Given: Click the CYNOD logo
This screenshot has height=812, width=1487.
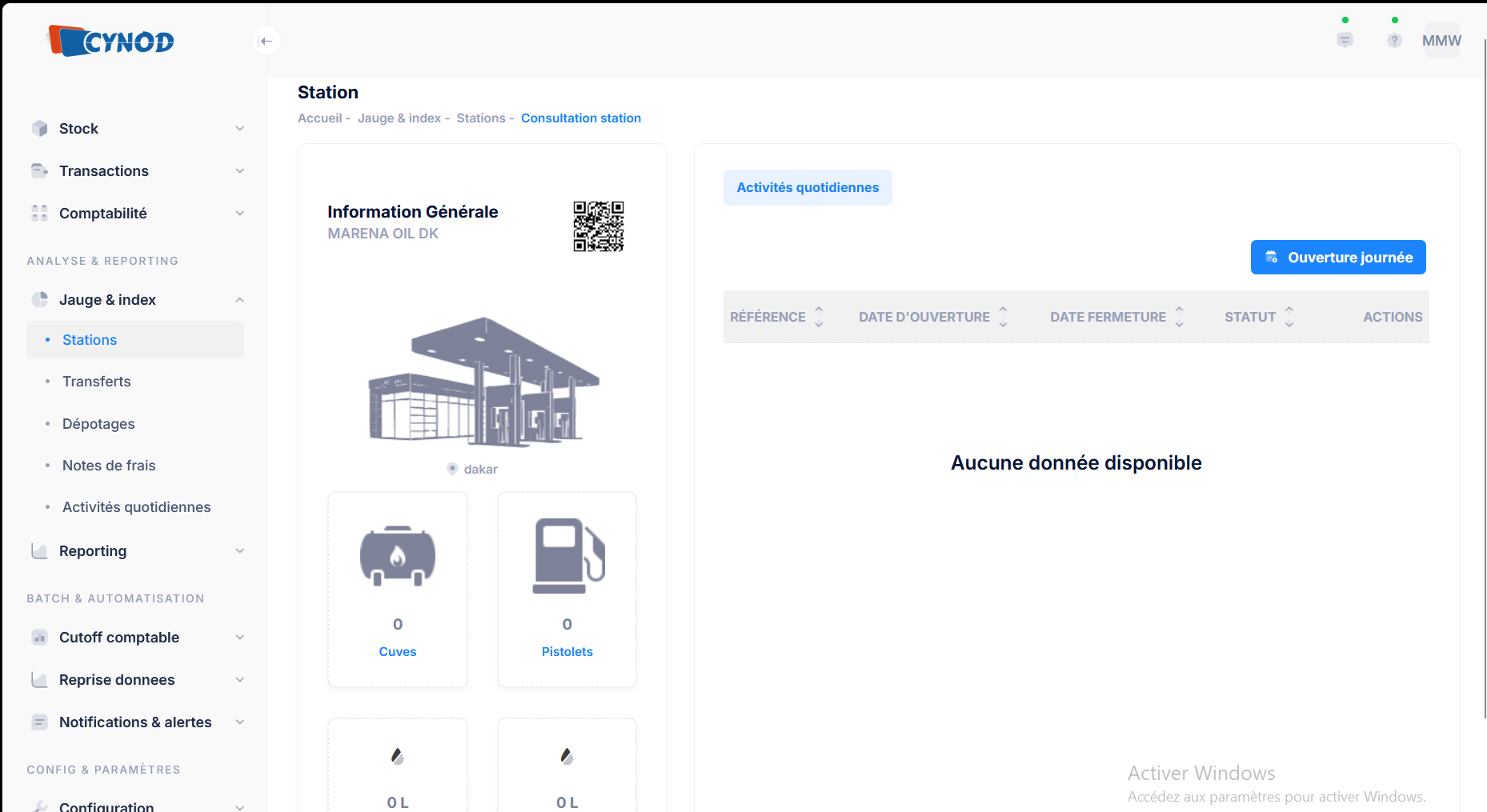Looking at the screenshot, I should tap(111, 41).
